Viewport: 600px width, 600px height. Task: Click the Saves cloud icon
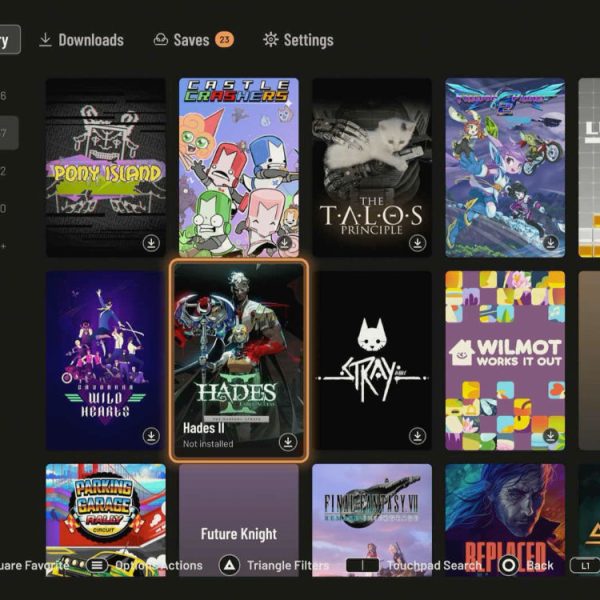click(x=161, y=39)
